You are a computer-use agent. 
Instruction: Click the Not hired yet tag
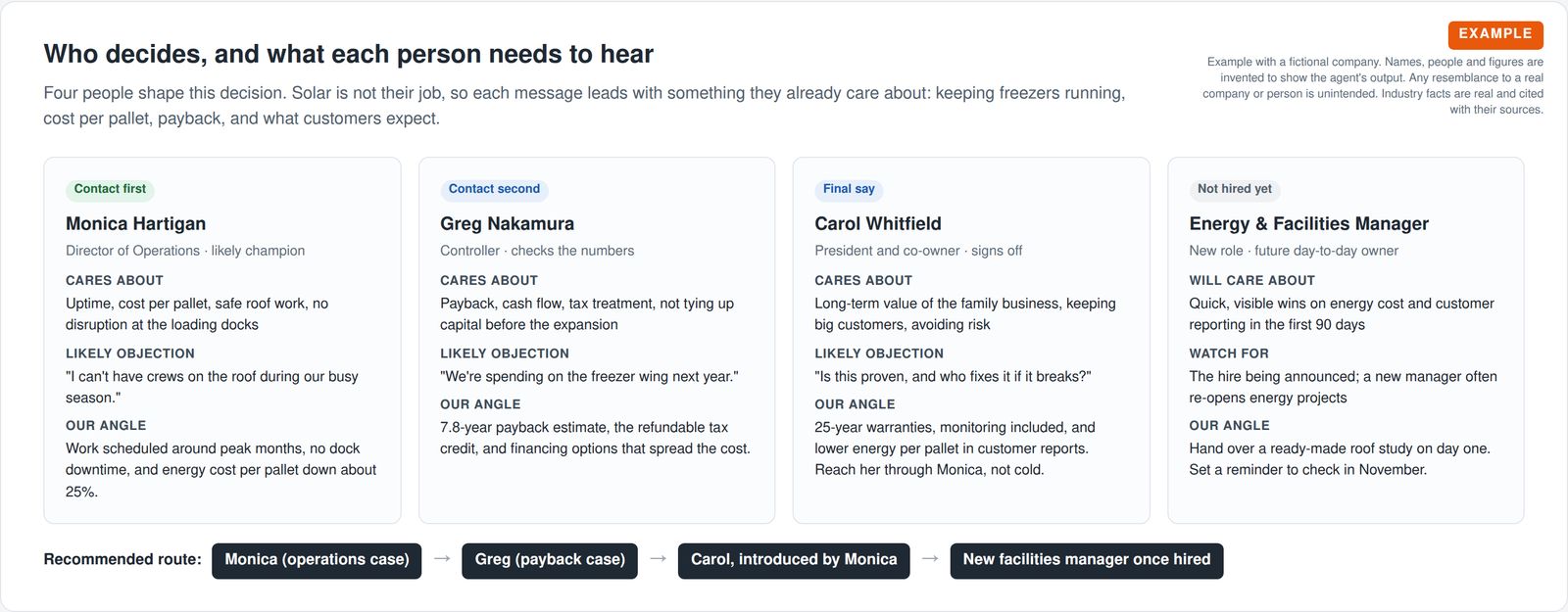[1235, 189]
